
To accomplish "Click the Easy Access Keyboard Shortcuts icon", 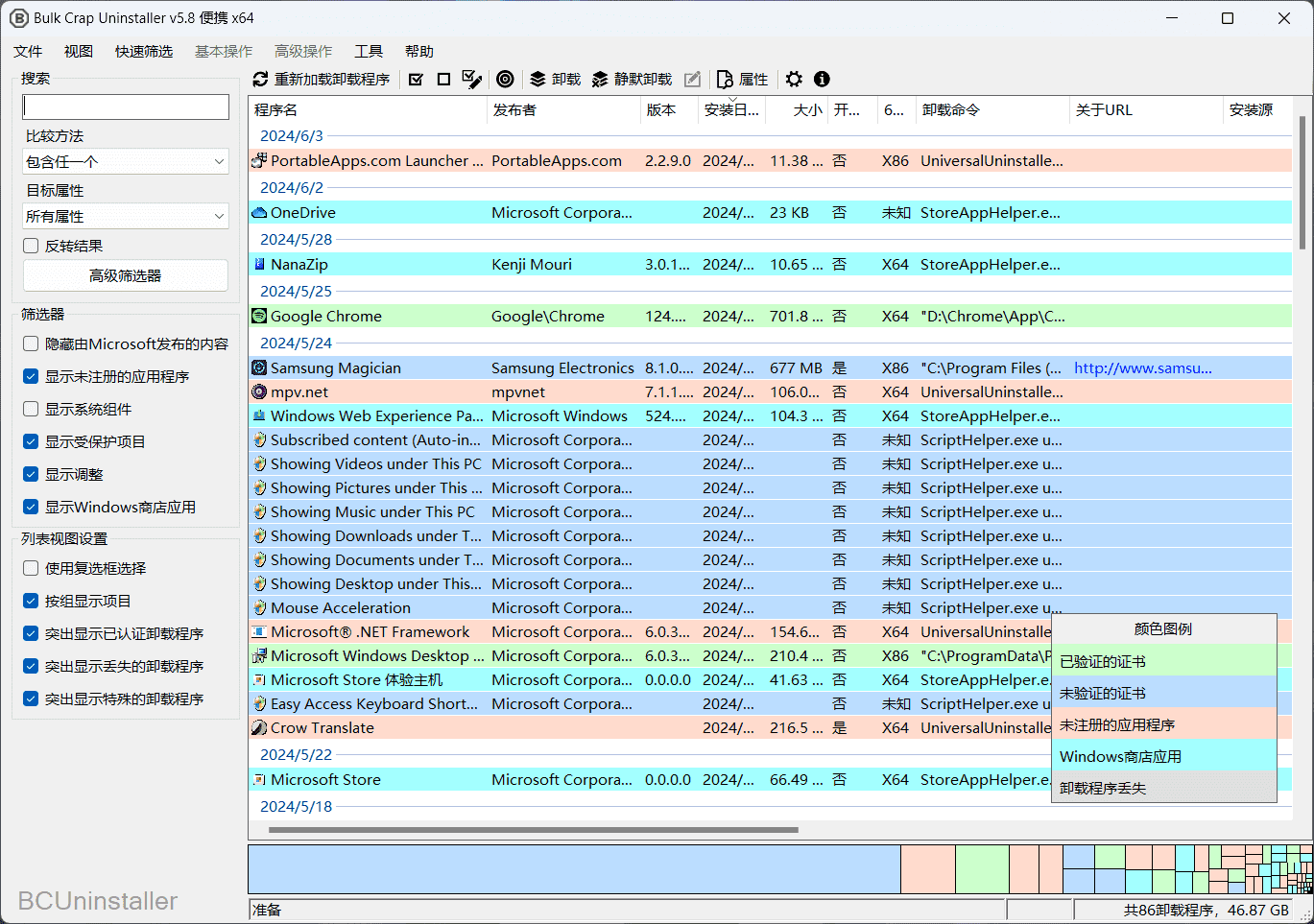I will [259, 703].
